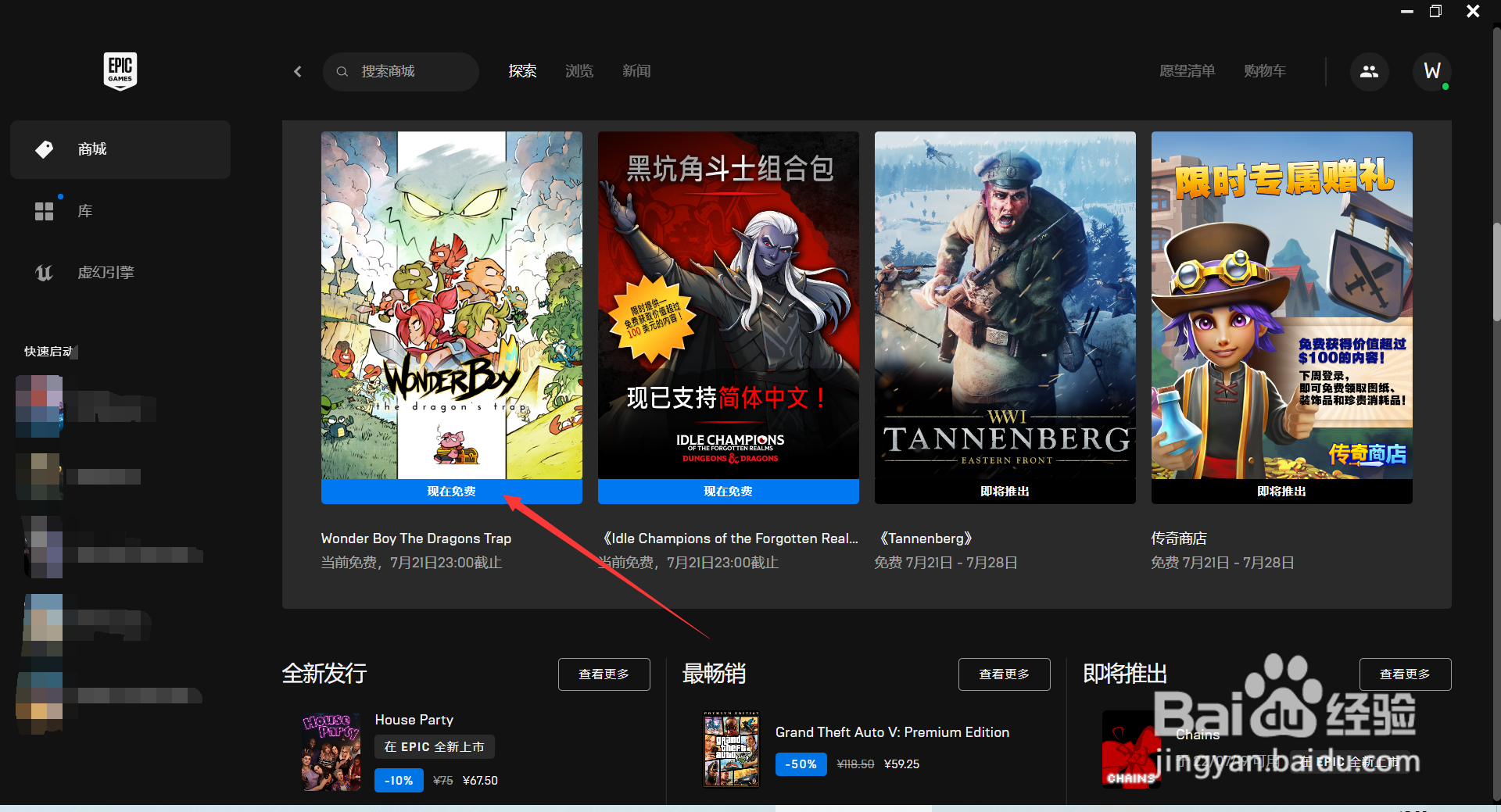Restore down the launcher window
Viewport: 1501px width, 812px height.
1435,12
